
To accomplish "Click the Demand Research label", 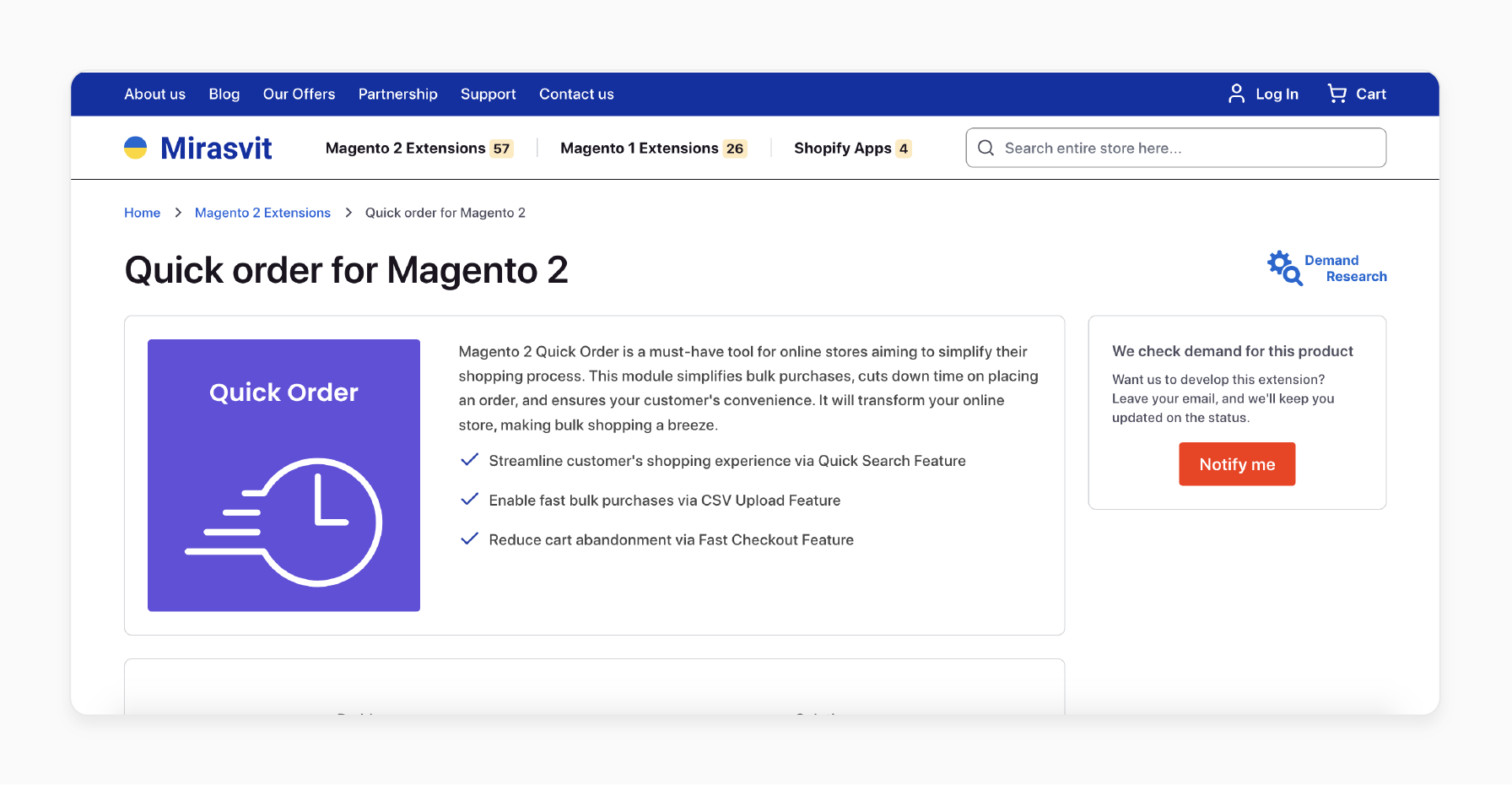I will pyautogui.click(x=1345, y=268).
